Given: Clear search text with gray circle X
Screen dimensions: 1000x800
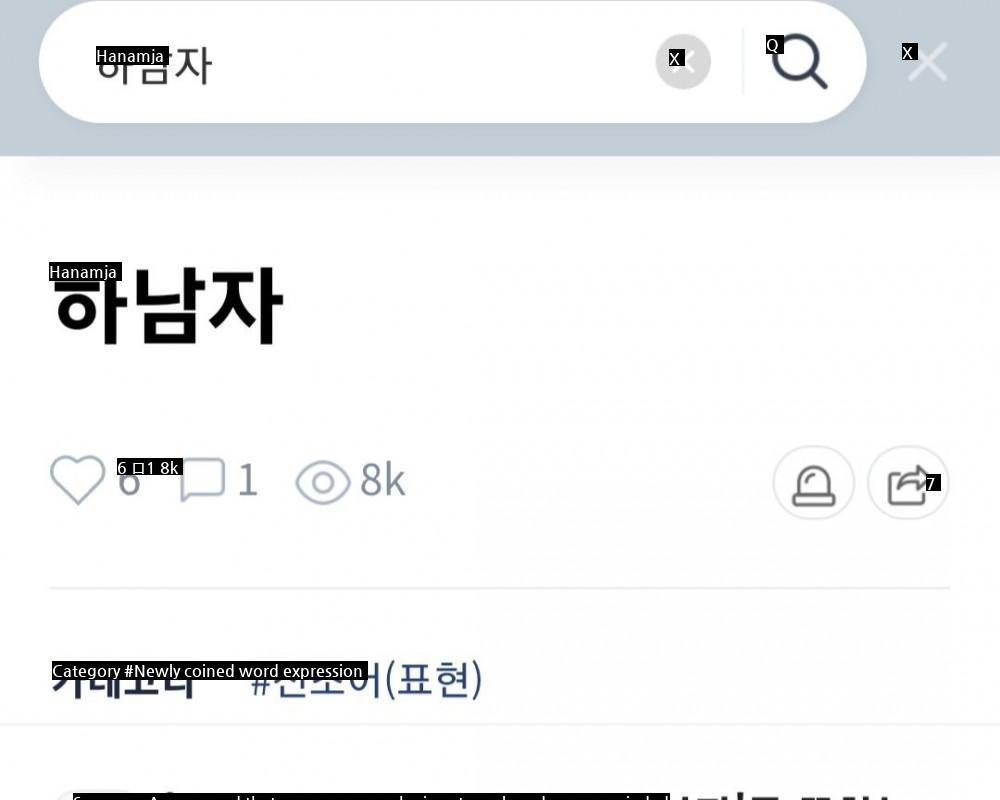Looking at the screenshot, I should 683,61.
